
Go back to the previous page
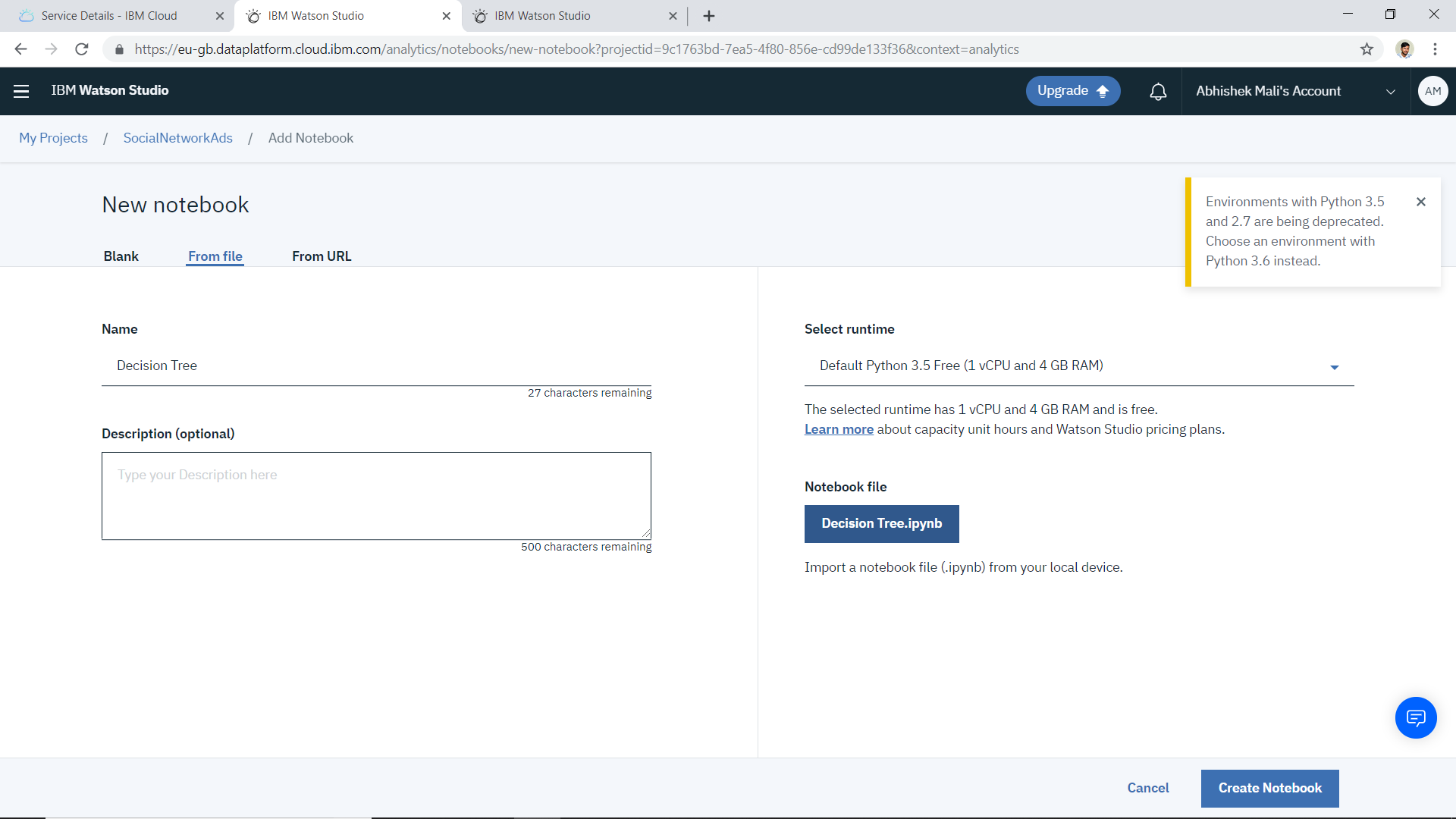[20, 49]
